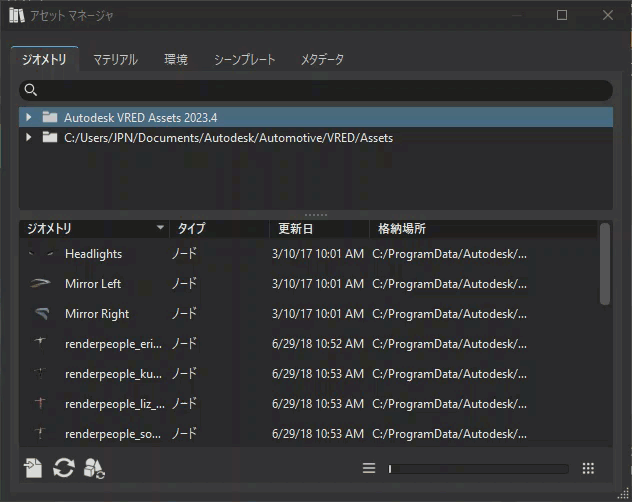The height and width of the screenshot is (502, 632).
Task: Close the アセット マネージャ window
Action: click(608, 15)
